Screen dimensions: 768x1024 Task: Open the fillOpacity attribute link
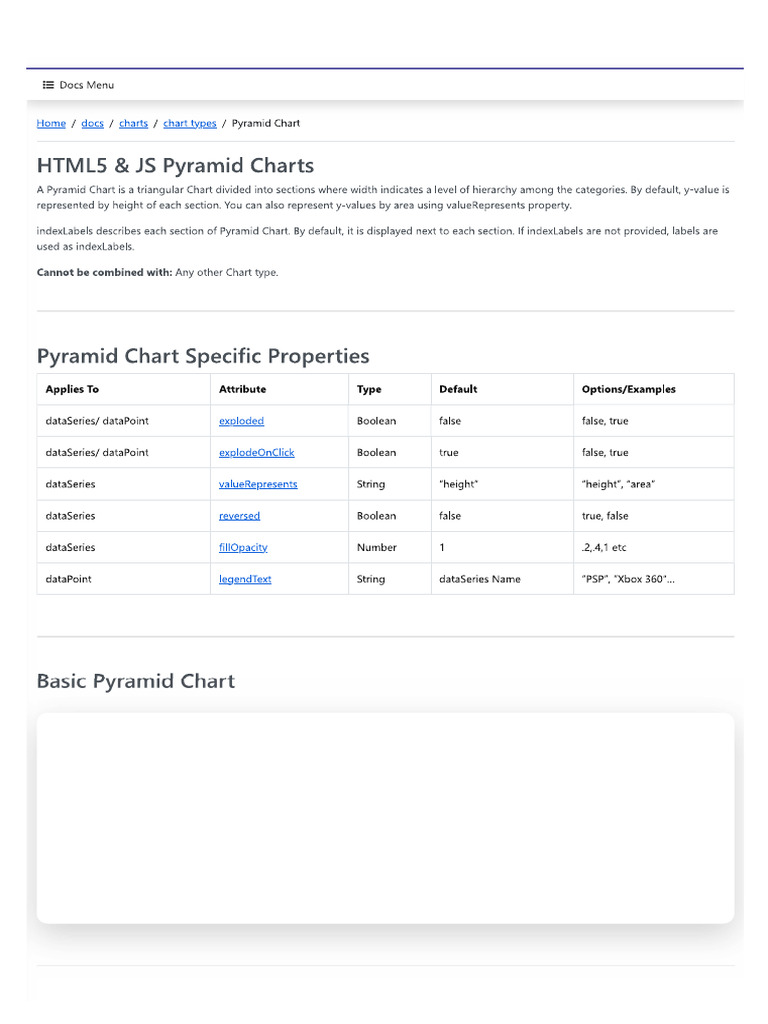(x=243, y=547)
